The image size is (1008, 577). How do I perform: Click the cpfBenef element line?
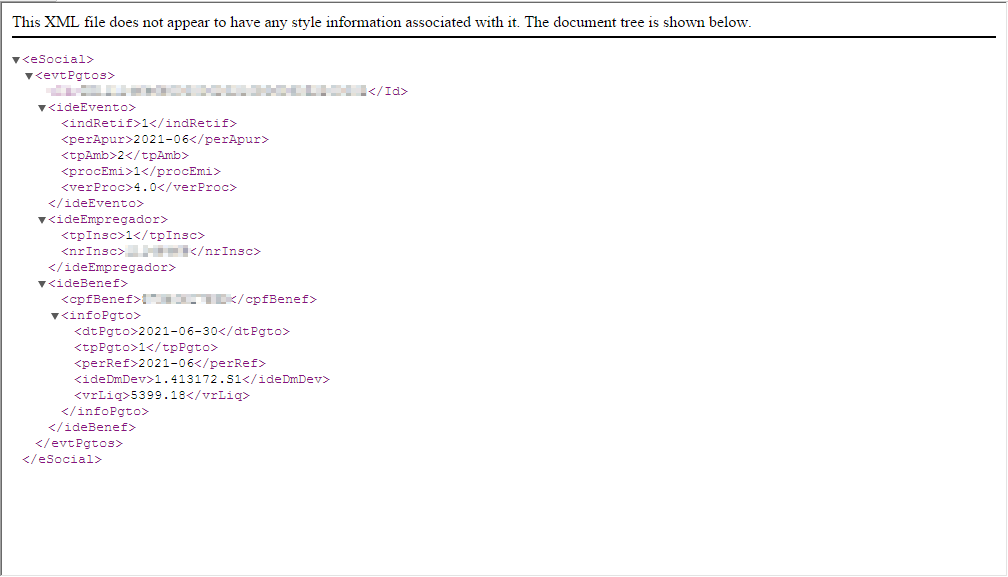click(x=189, y=300)
